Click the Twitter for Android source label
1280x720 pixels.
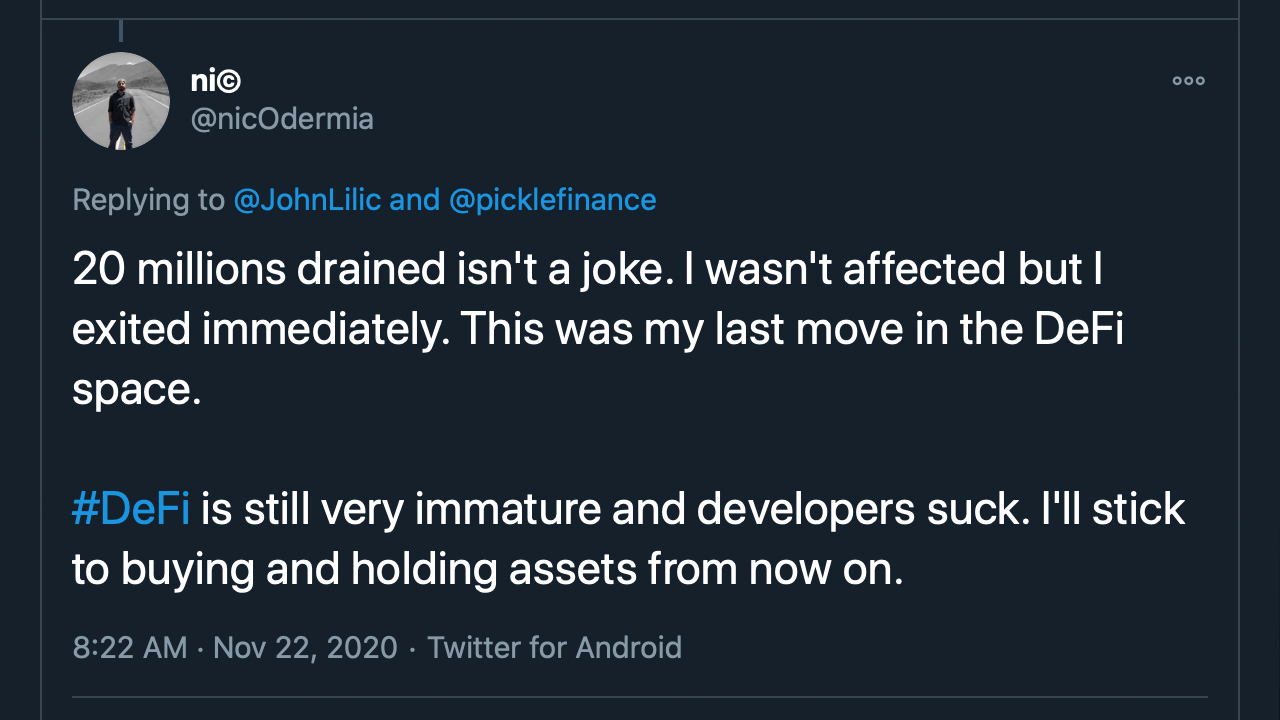(554, 647)
